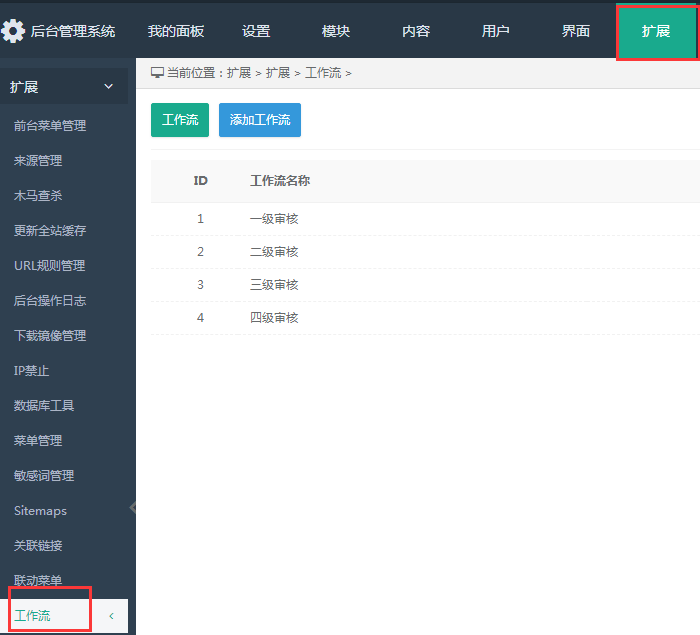
Task: Click the monitor icon before 当前位置
Action: pyautogui.click(x=157, y=73)
